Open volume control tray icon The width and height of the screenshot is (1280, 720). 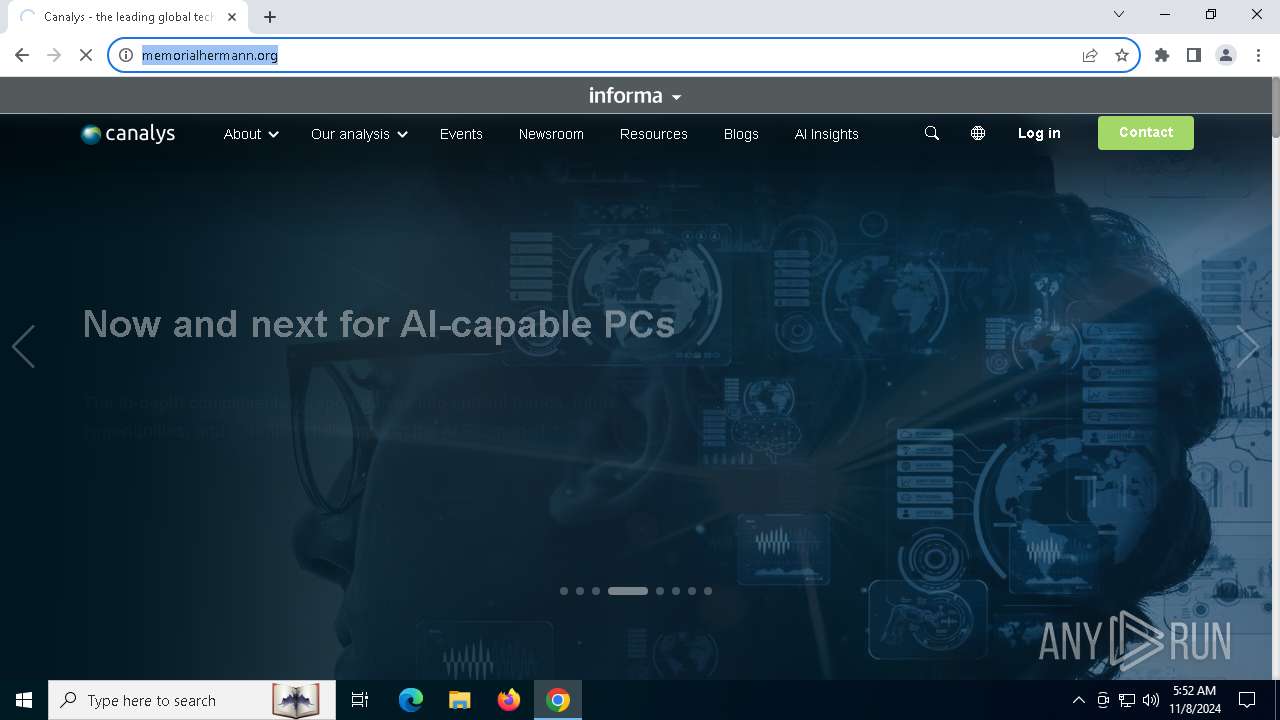click(x=1151, y=700)
